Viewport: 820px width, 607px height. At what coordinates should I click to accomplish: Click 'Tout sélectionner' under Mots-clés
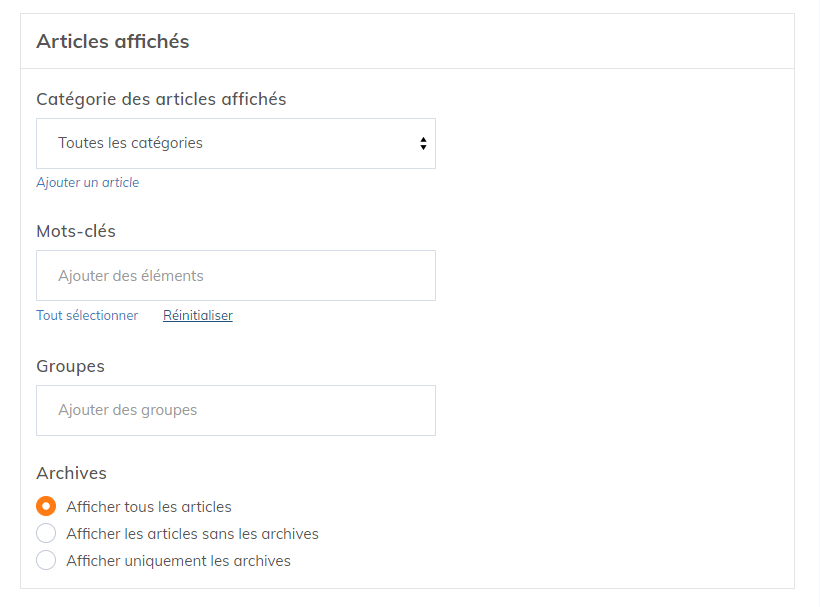[87, 315]
